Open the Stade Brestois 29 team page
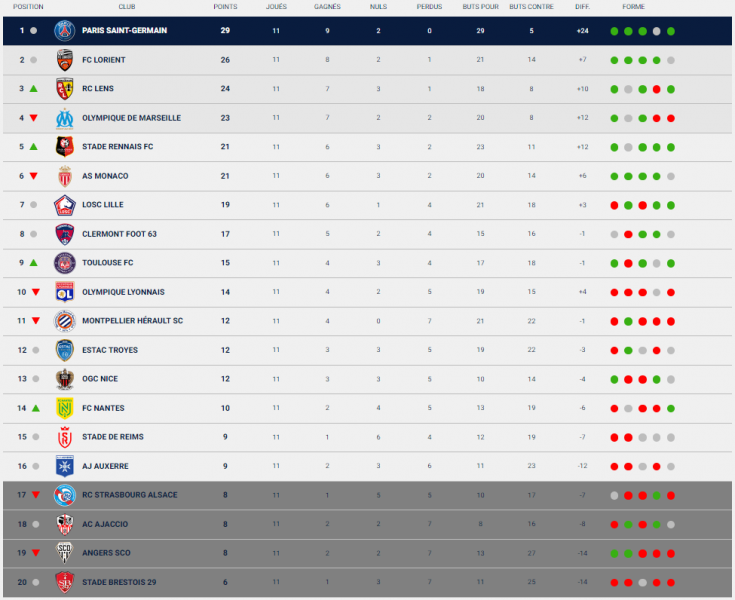Screen dimensions: 735x600 click(119, 582)
